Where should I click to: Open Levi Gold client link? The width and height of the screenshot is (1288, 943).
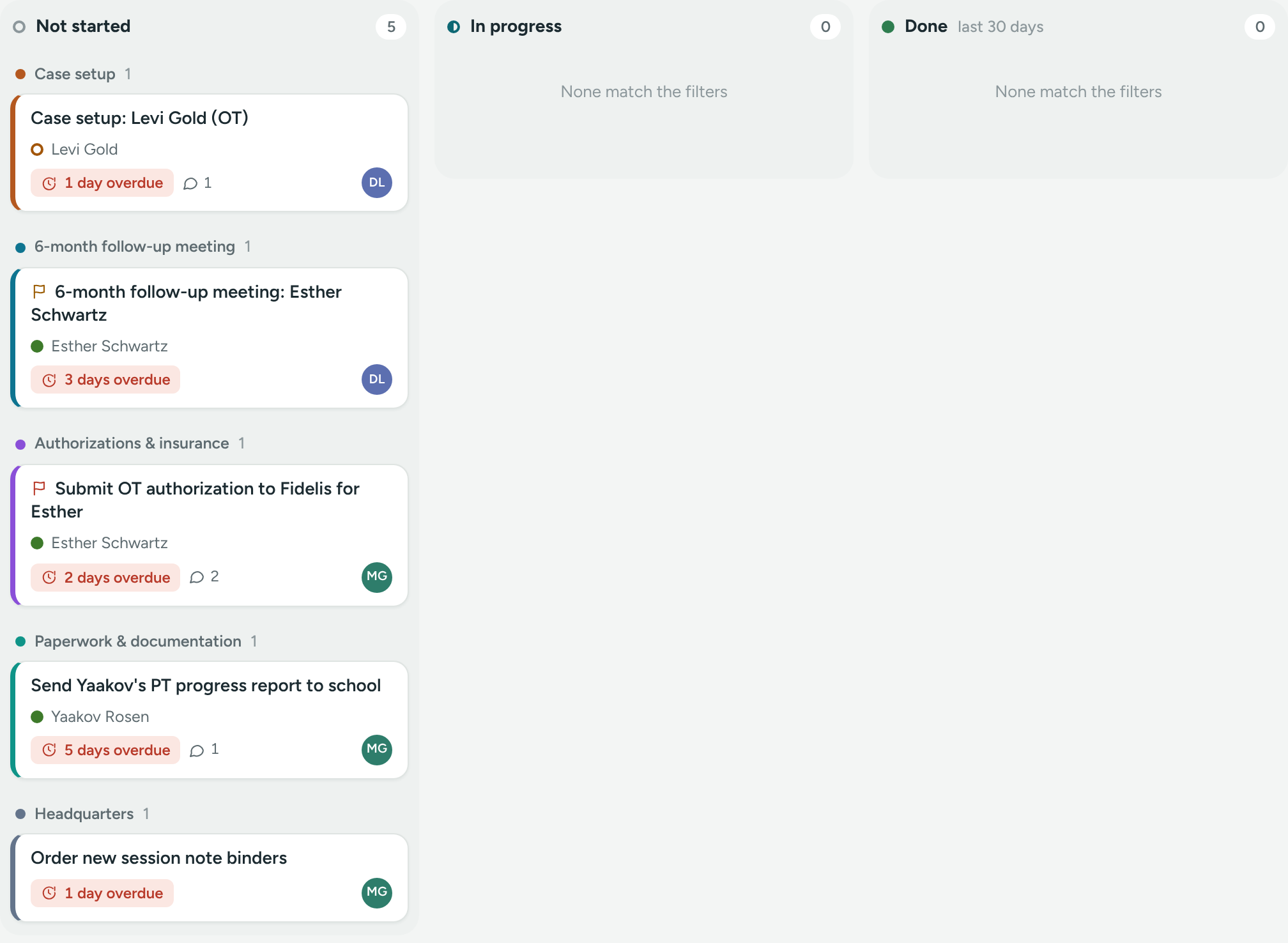(x=84, y=149)
